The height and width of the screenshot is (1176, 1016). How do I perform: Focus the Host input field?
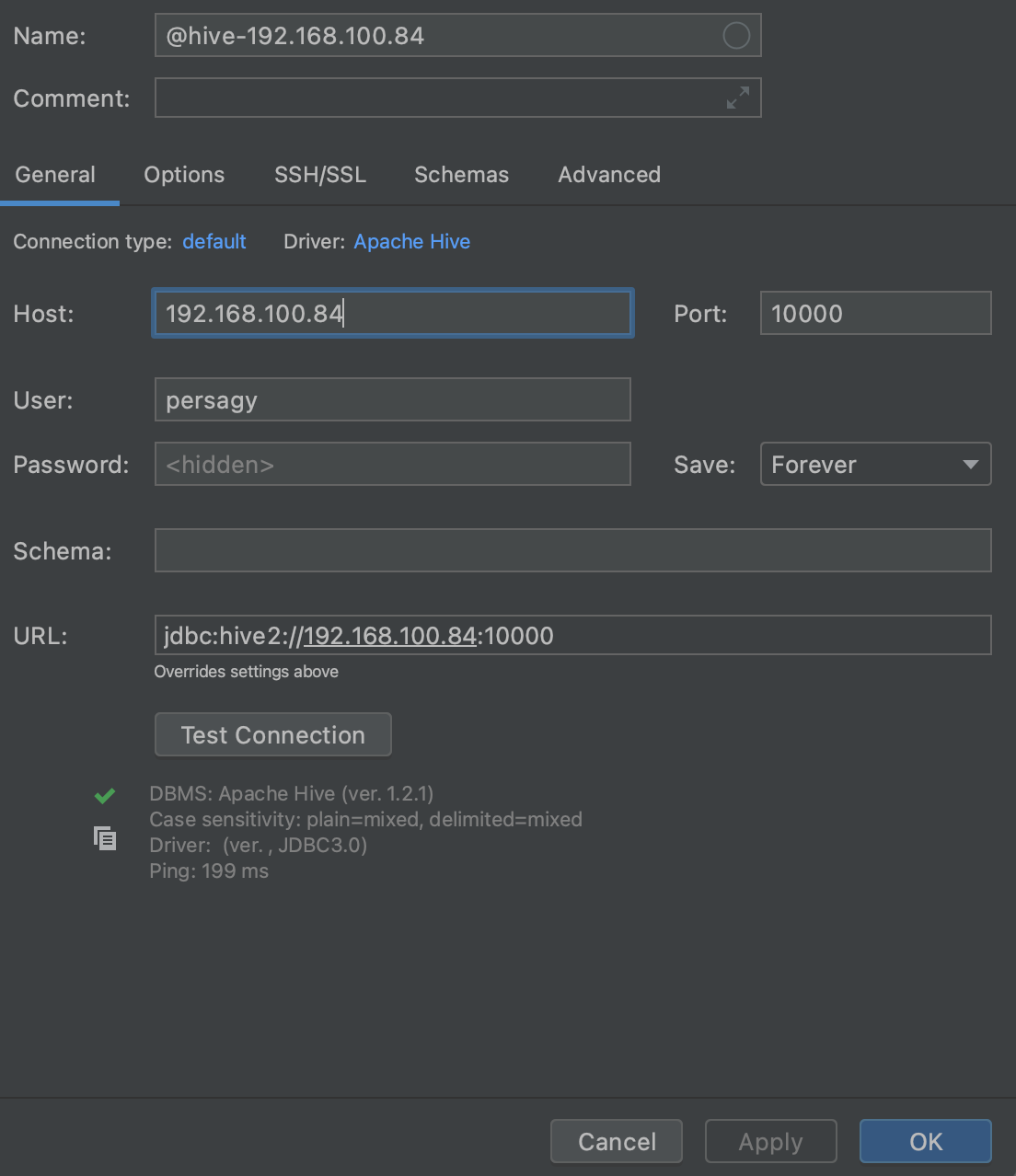pos(392,314)
